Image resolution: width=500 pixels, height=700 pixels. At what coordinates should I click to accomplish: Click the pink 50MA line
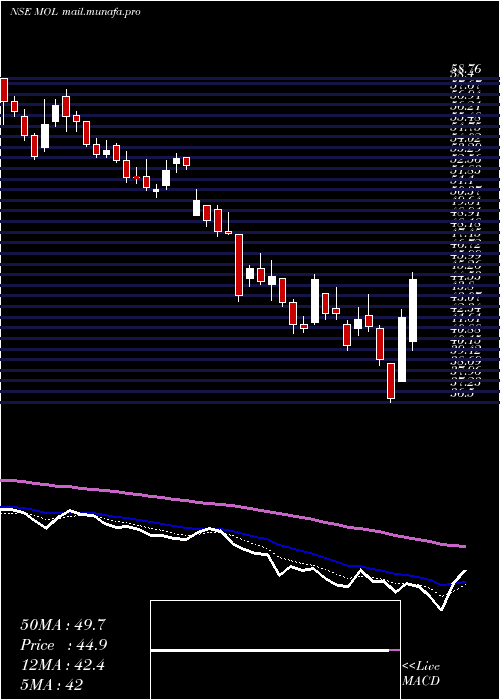[x=232, y=506]
